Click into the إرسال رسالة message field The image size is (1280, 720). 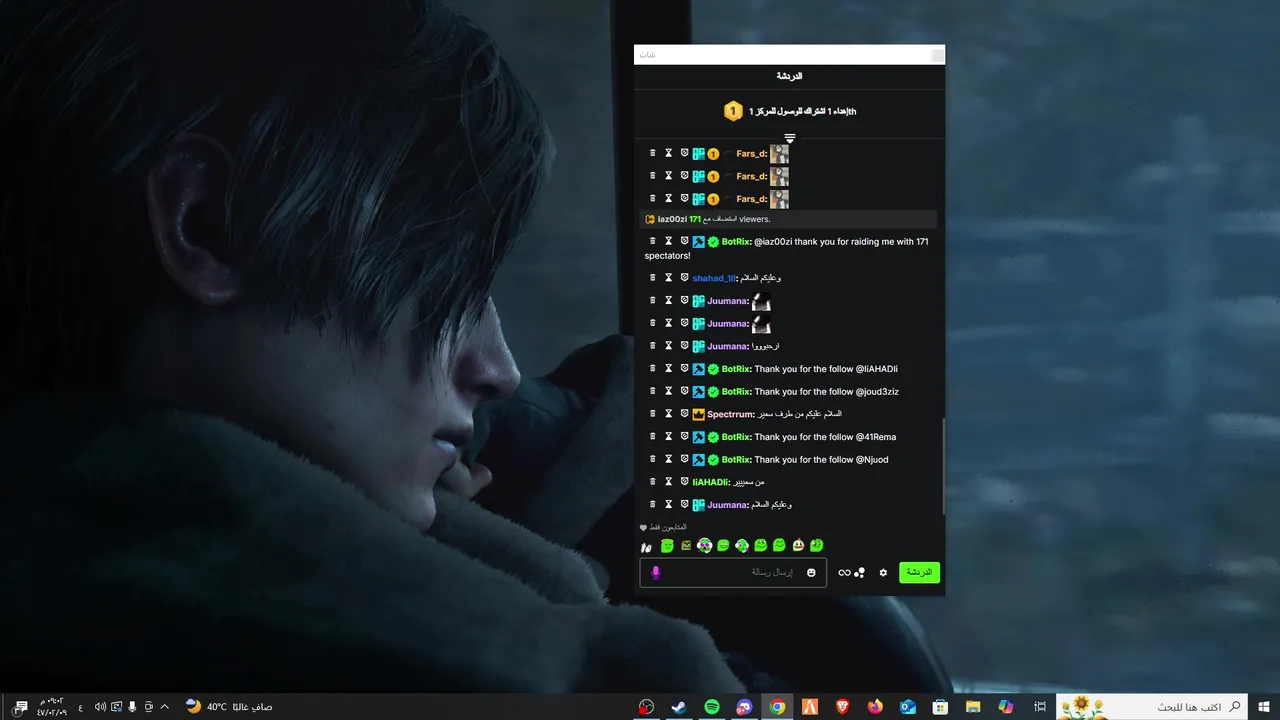(733, 573)
